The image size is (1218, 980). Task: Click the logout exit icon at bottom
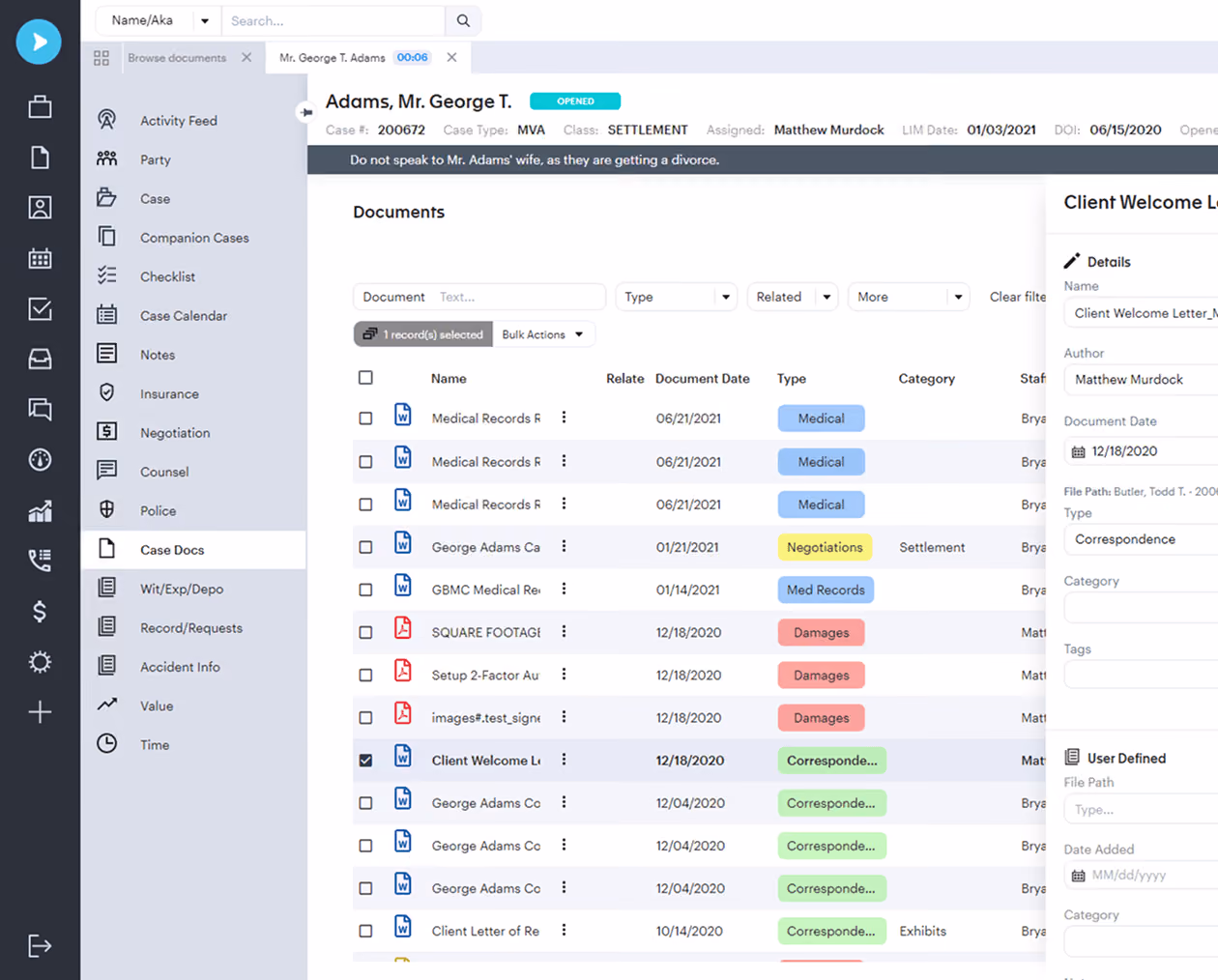[x=40, y=945]
